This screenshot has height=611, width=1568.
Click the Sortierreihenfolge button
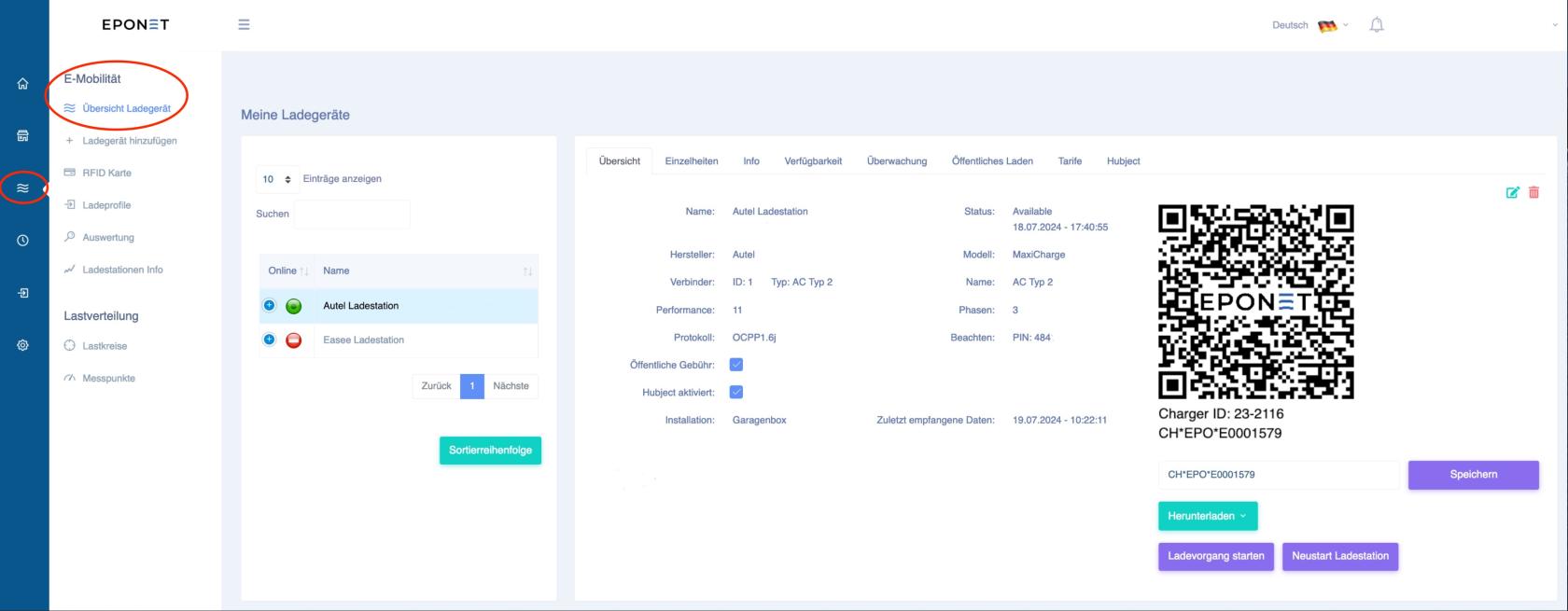(x=490, y=451)
